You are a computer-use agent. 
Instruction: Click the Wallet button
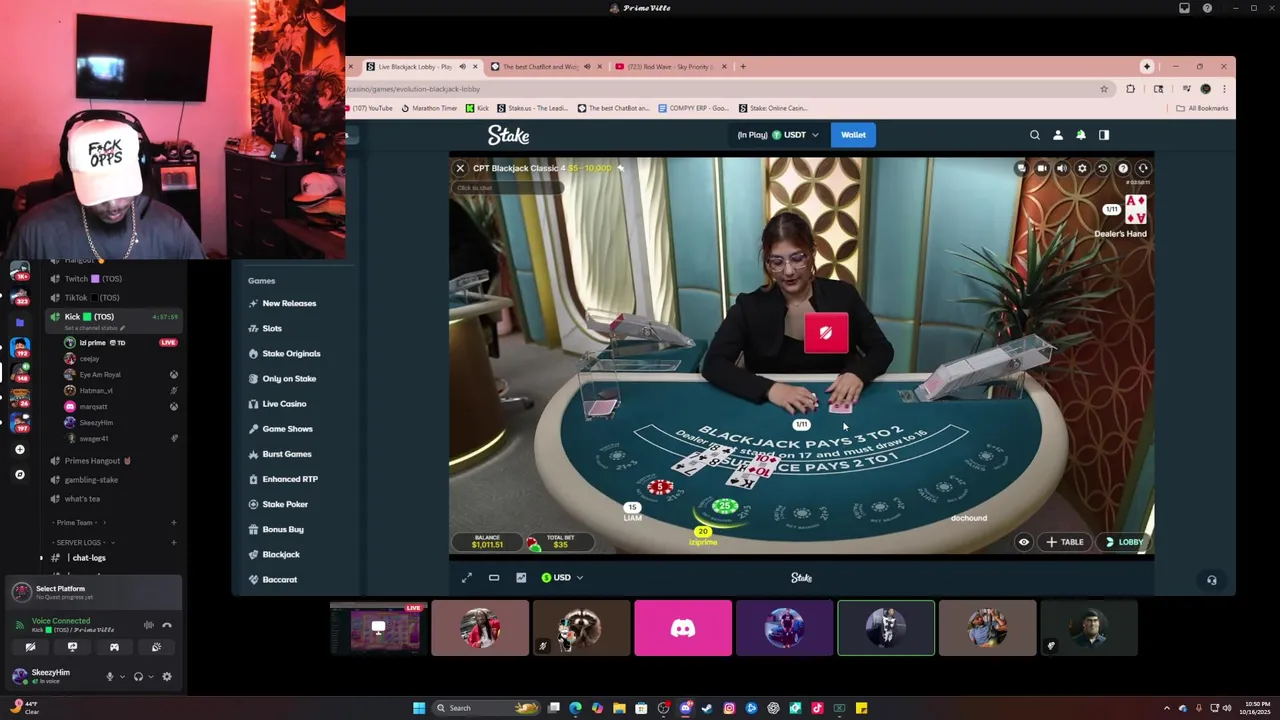coord(853,135)
